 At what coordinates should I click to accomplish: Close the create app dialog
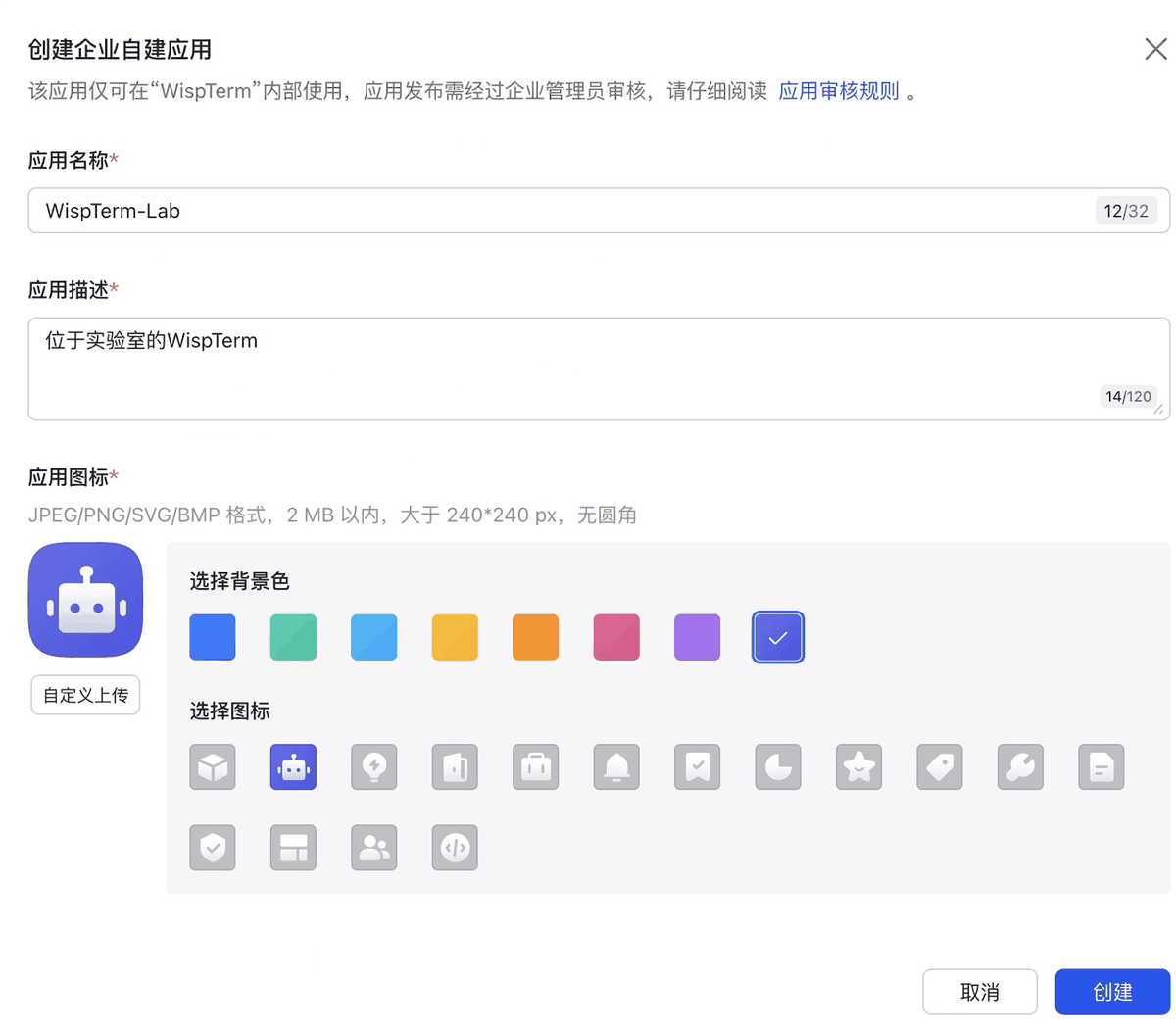(1155, 49)
